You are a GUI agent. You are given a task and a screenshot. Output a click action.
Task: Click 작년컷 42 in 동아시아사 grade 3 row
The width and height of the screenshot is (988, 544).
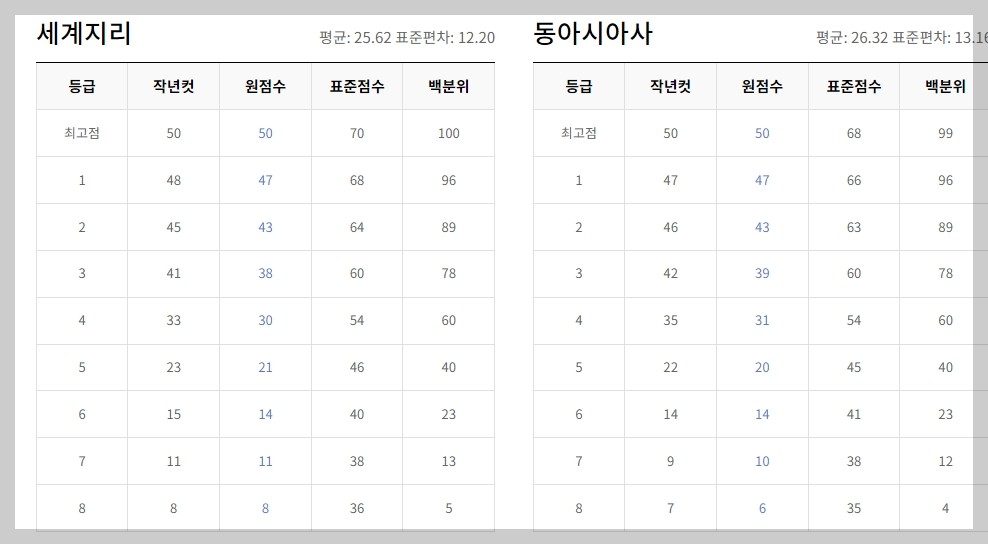[x=670, y=274]
